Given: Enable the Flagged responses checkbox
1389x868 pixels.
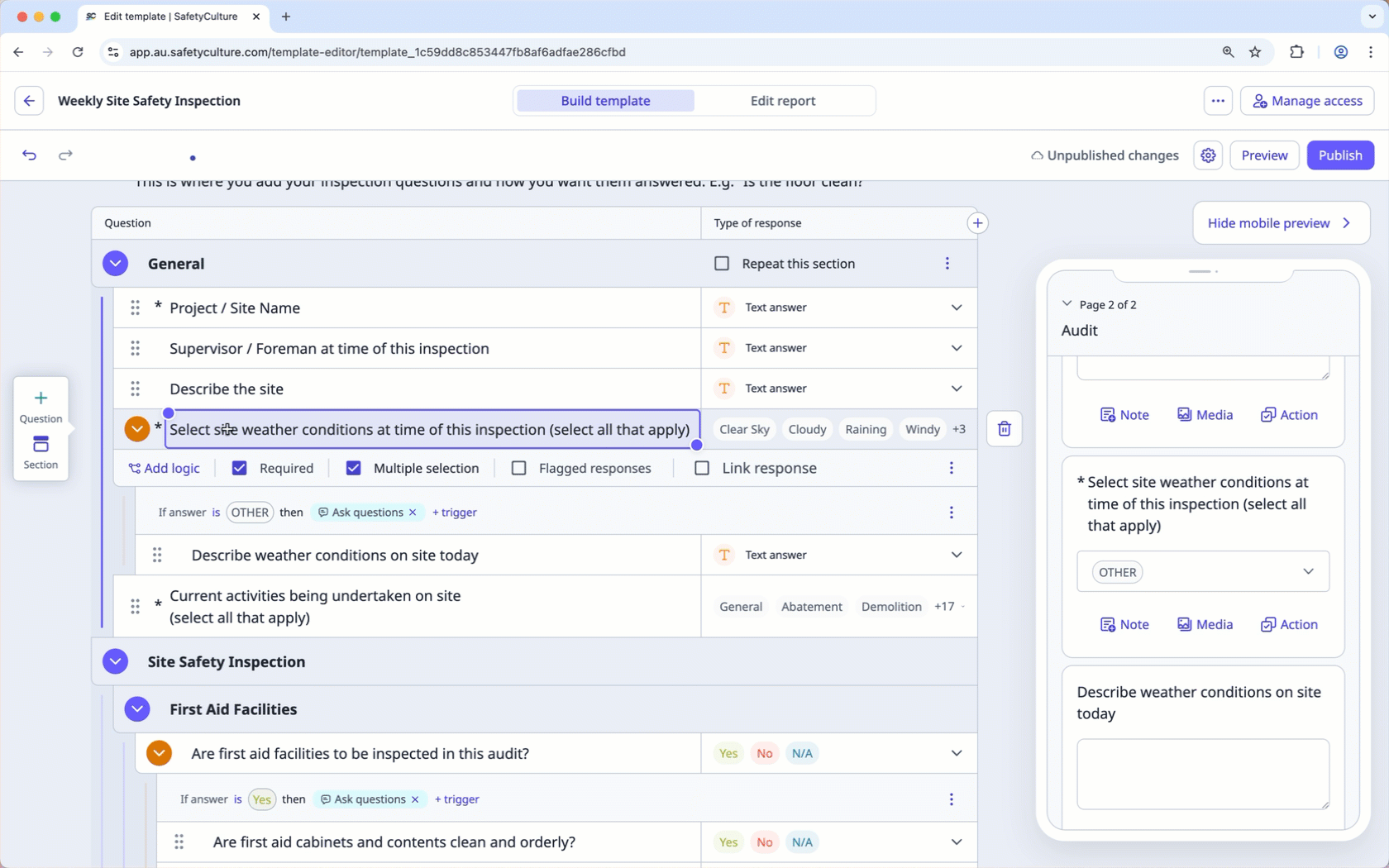Looking at the screenshot, I should tap(519, 468).
